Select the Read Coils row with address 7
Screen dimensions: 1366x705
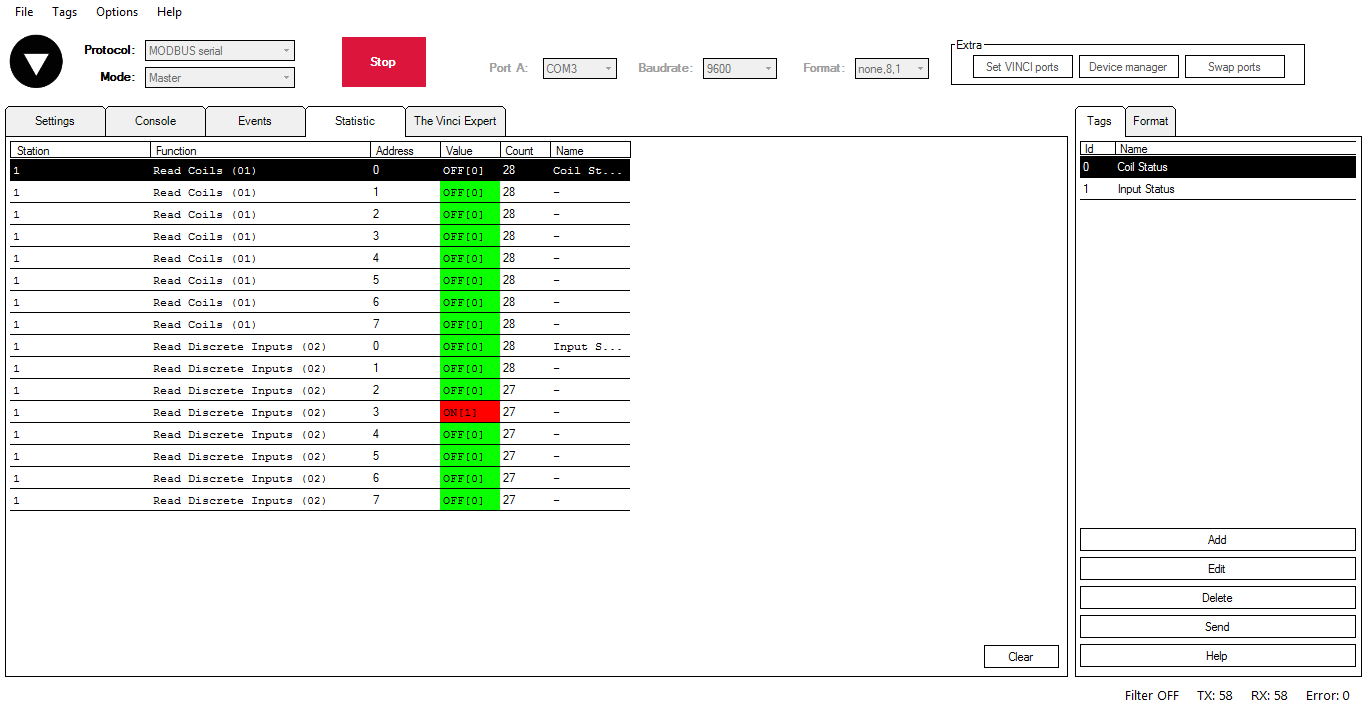[320, 324]
